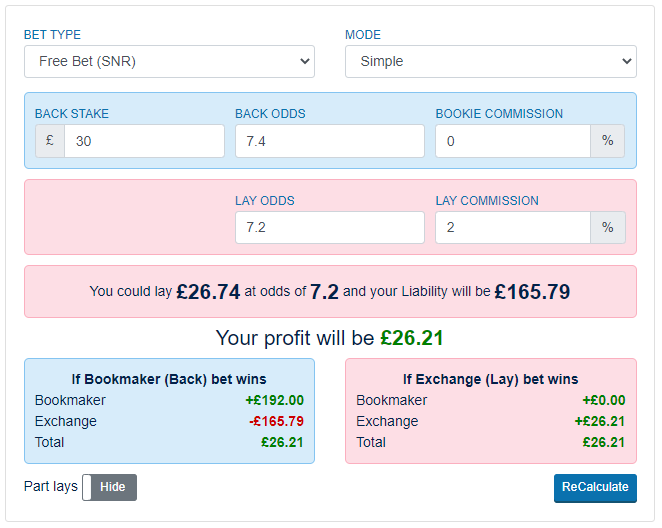Image resolution: width=662 pixels, height=528 pixels.
Task: Click the Part lays label
Action: (x=51, y=486)
